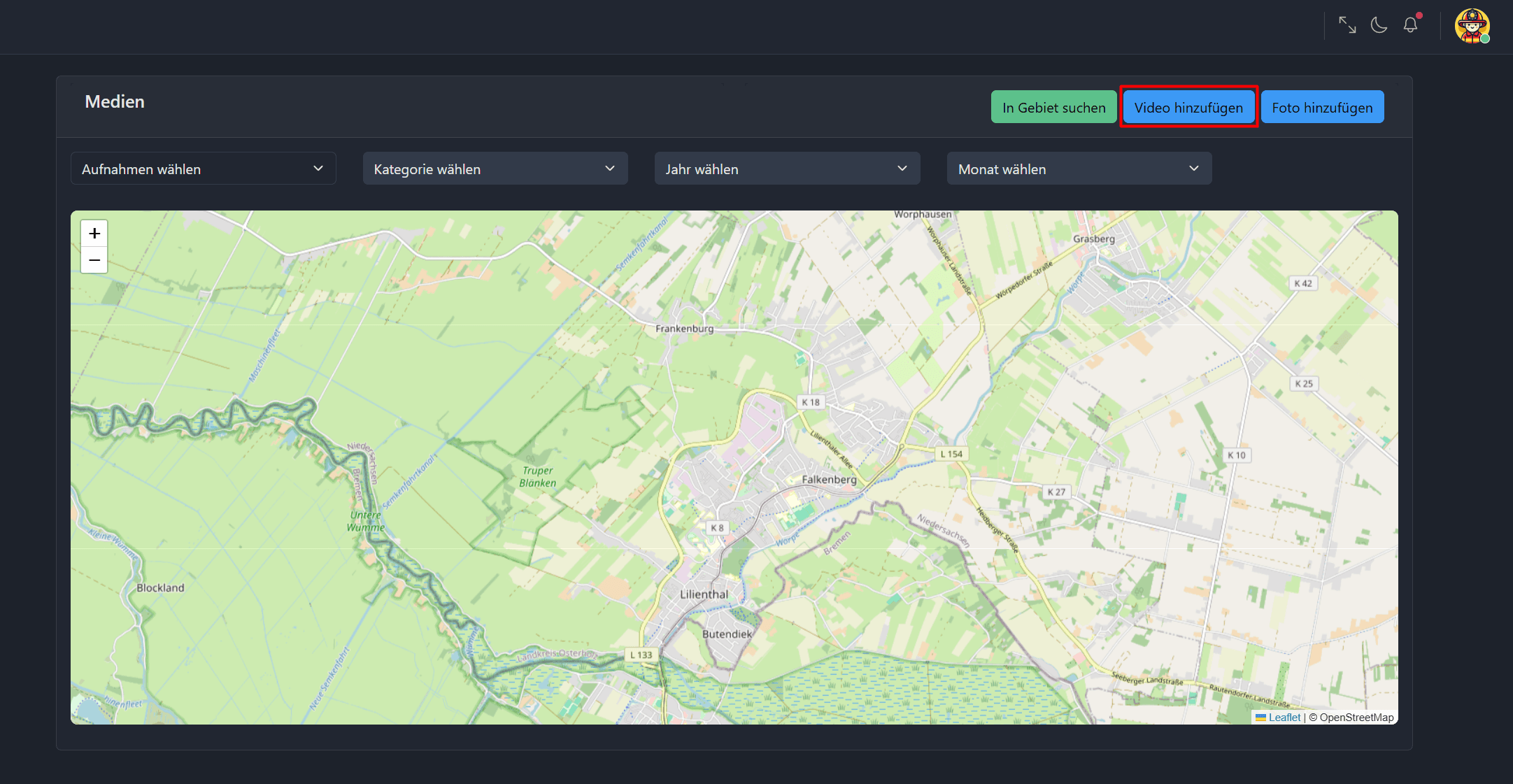Click the Falkenberg label on the map
This screenshot has width=1513, height=784.
[829, 480]
